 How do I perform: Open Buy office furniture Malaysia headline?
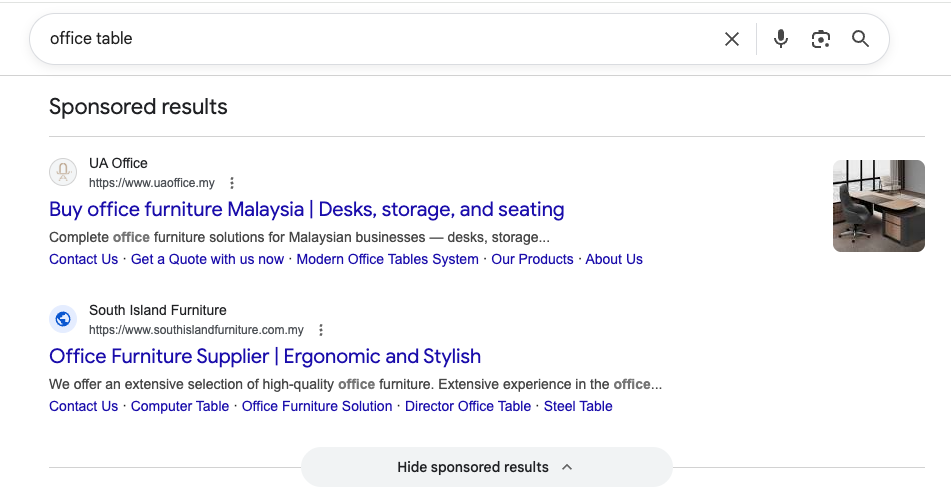click(x=306, y=210)
